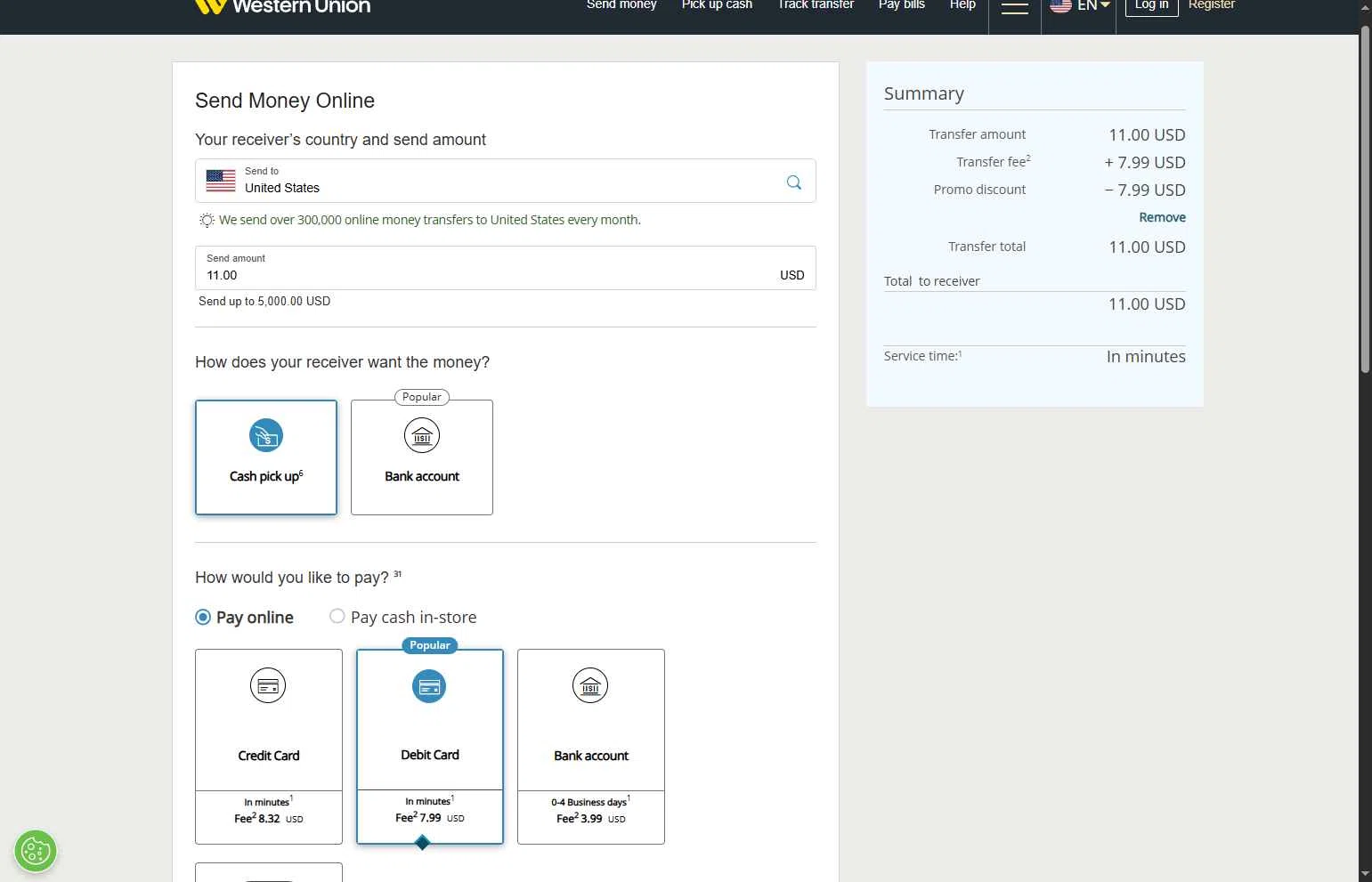Screen dimensions: 1372x882
Task: Open Send money in the top navigation
Action: [621, 5]
